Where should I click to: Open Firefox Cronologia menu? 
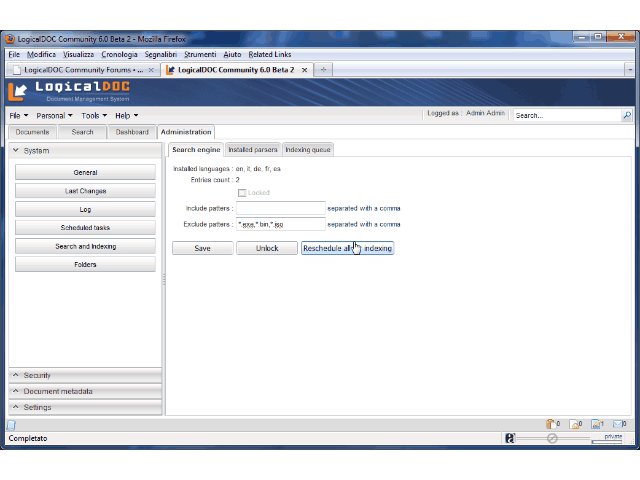coord(119,54)
